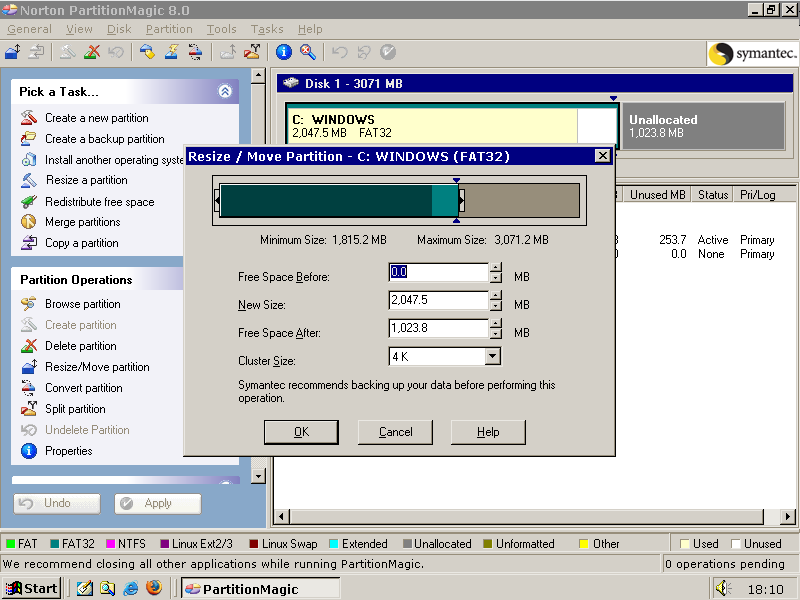Decrease New Size with down arrow
This screenshot has height=600, width=800.
[x=495, y=305]
